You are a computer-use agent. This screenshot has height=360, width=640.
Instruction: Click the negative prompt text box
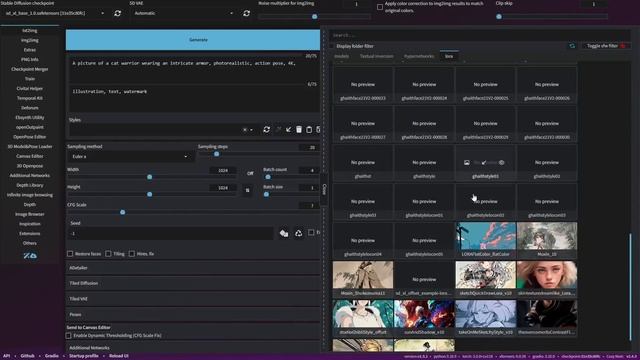point(193,98)
